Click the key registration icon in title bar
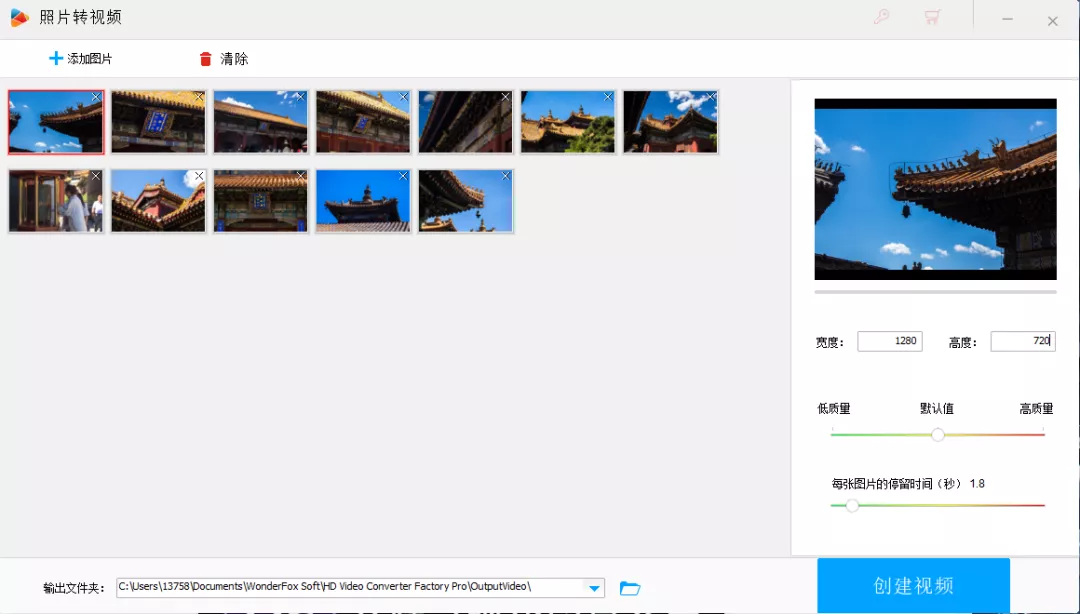 pos(881,17)
